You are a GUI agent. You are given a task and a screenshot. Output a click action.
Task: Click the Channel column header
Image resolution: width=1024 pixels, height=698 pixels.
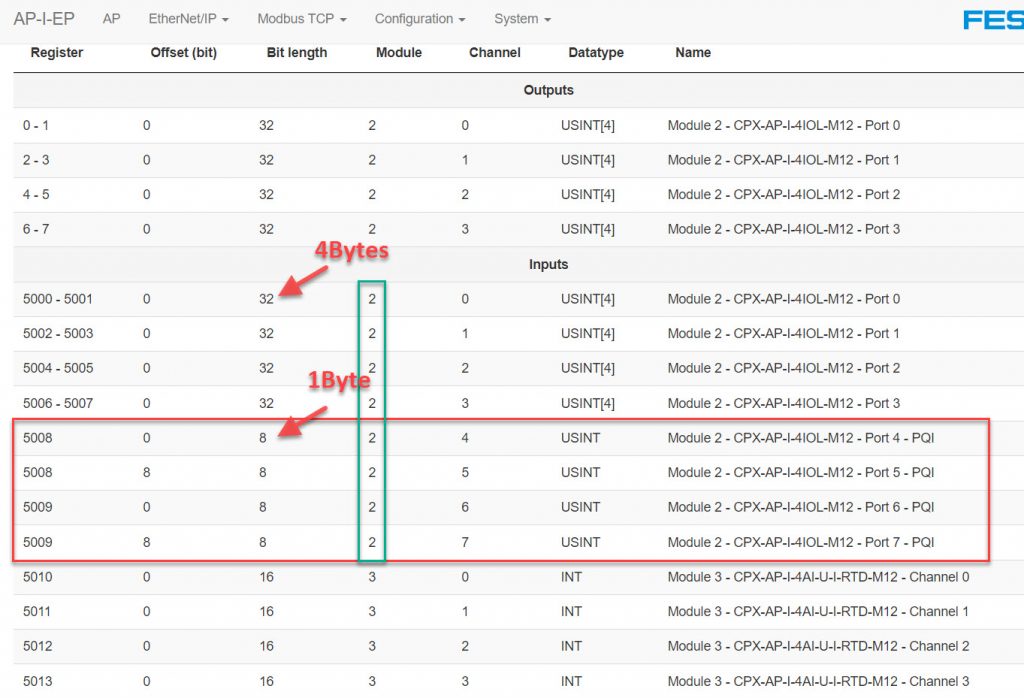tap(494, 52)
